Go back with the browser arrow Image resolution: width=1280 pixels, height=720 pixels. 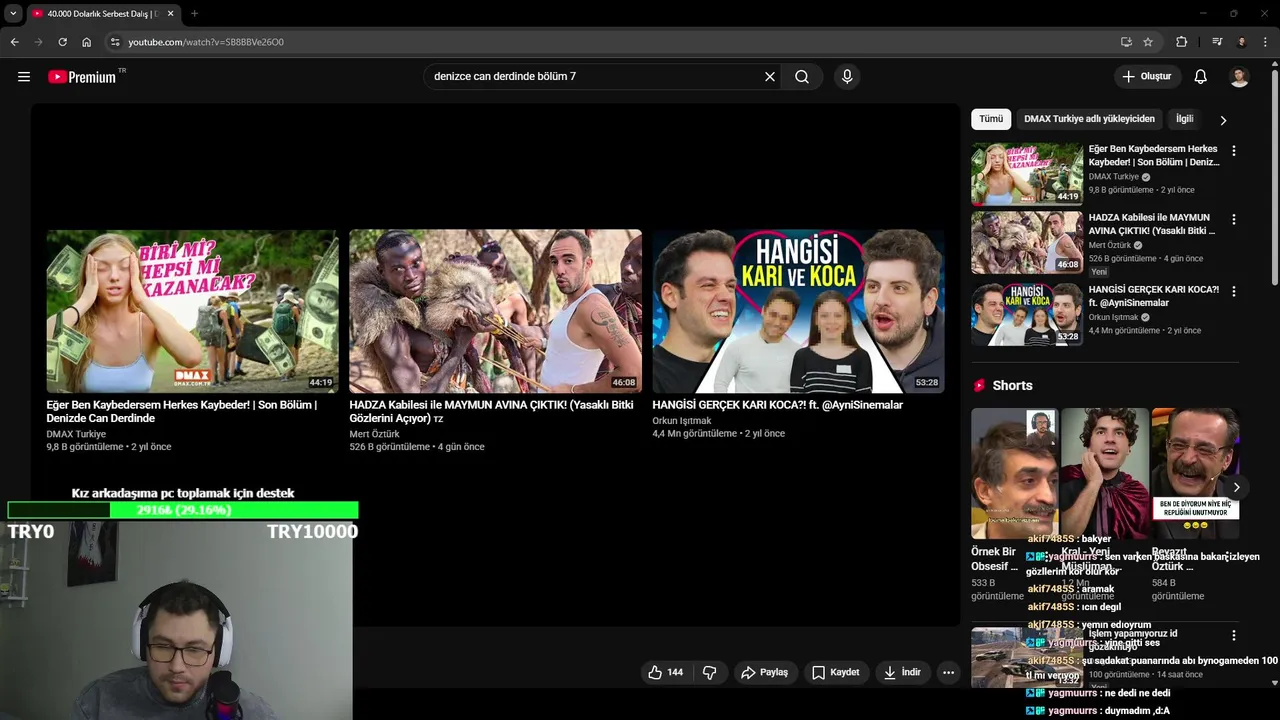point(14,42)
